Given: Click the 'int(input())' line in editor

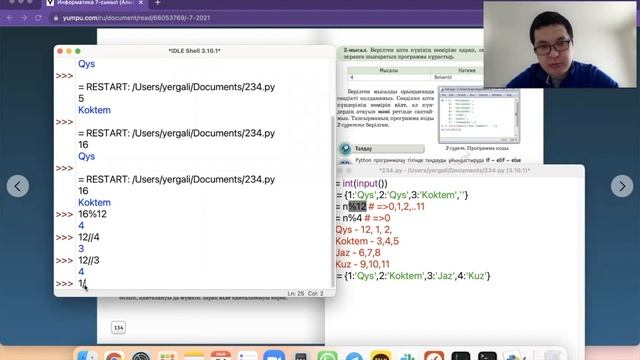Looking at the screenshot, I should (362, 184).
